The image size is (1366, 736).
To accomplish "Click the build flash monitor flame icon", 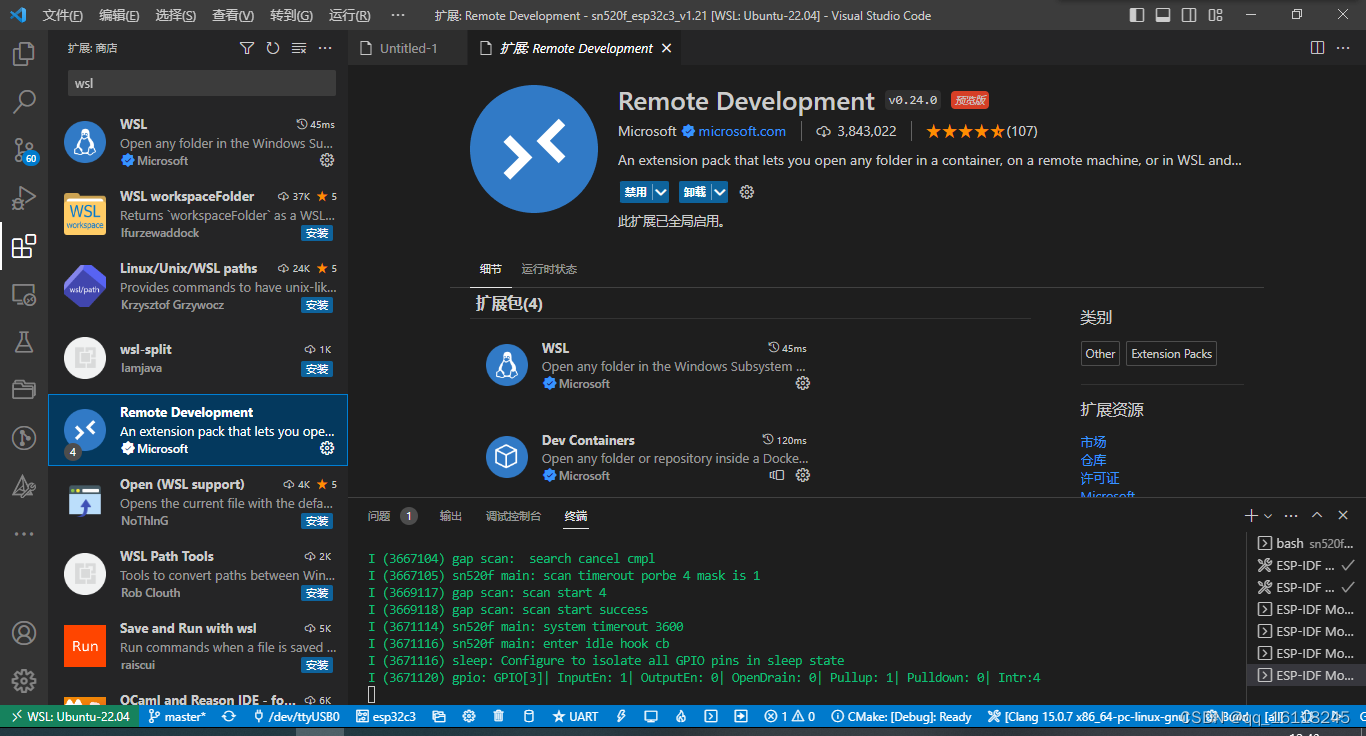I will tap(681, 716).
